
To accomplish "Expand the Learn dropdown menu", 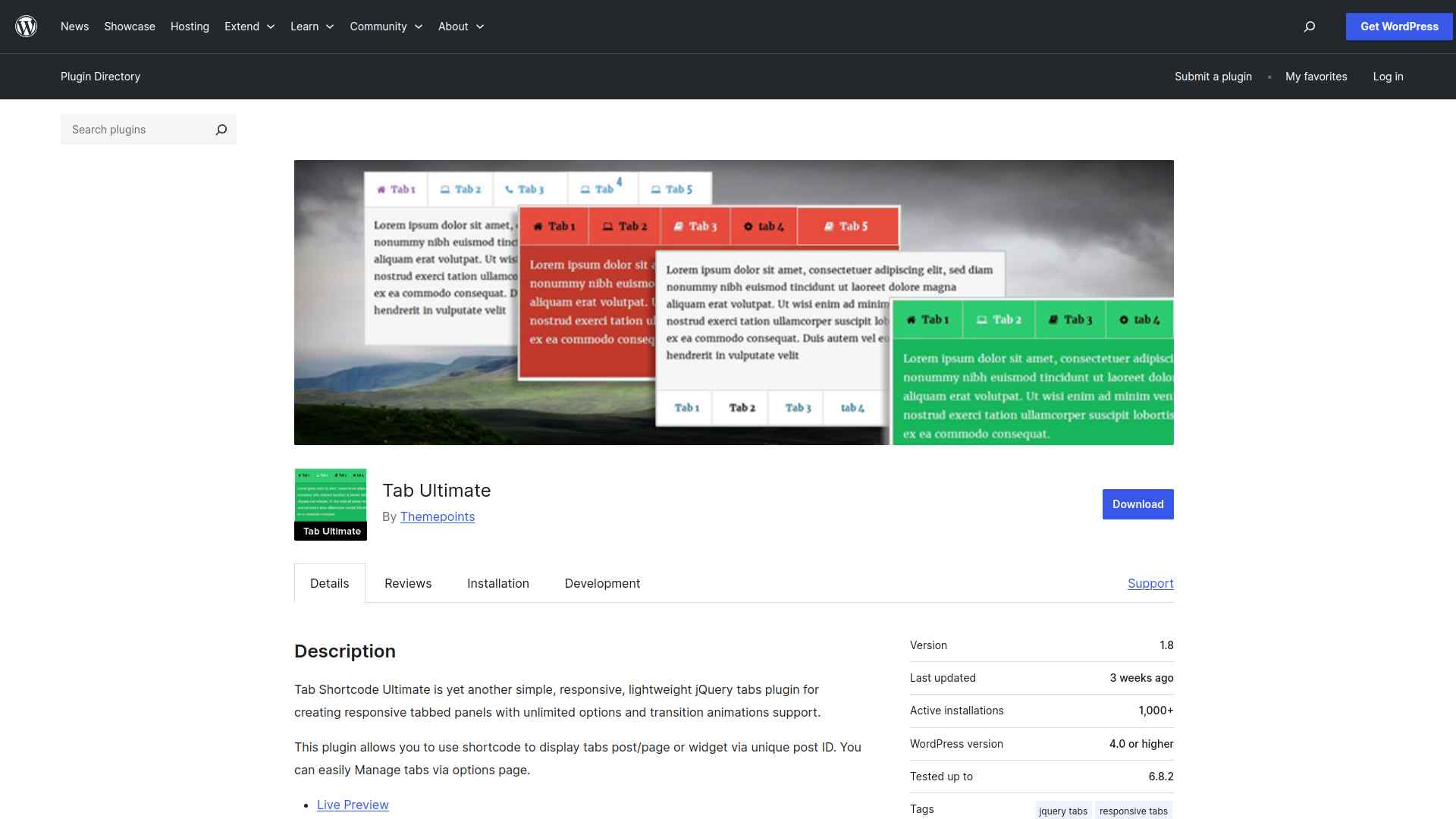I will tap(312, 27).
